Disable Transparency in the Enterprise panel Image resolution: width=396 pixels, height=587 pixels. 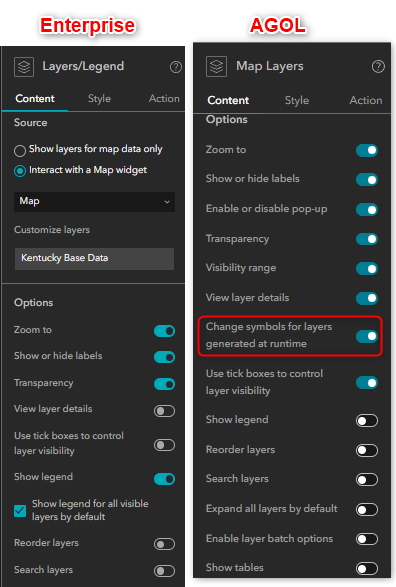coord(164,384)
